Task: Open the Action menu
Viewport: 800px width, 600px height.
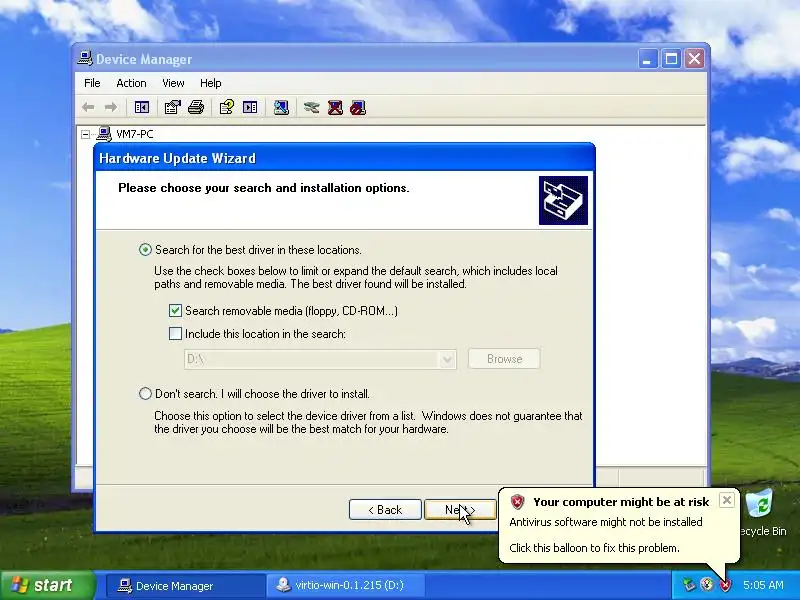Action: point(131,83)
